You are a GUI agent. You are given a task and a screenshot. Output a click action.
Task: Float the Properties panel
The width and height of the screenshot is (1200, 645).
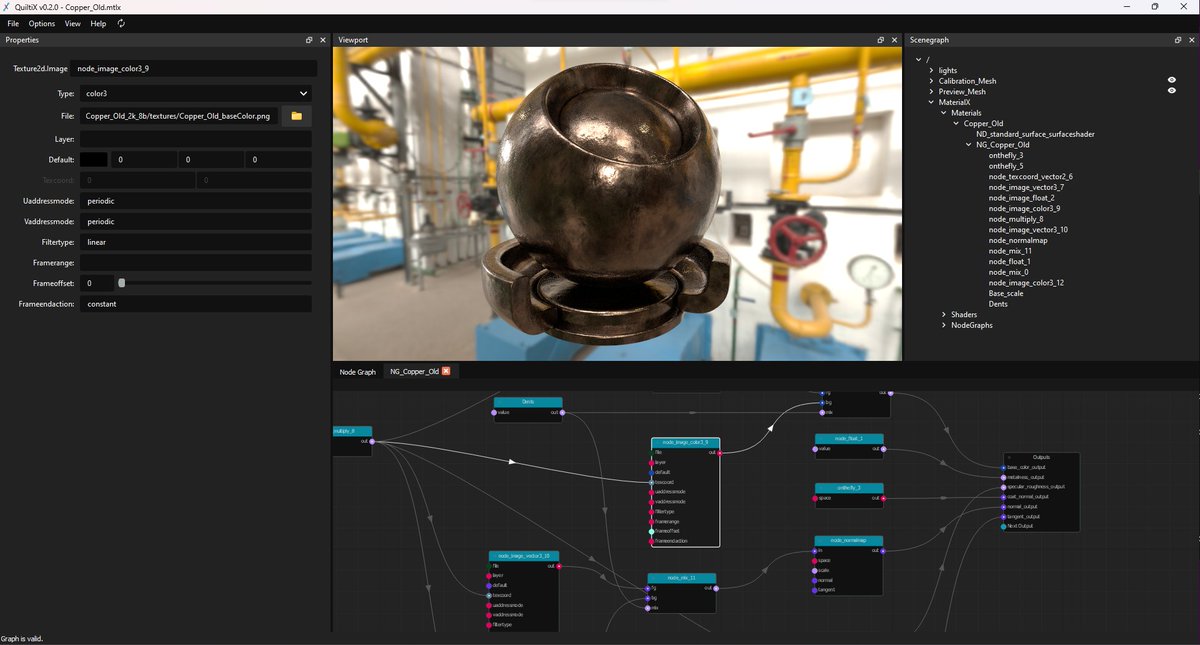pos(309,40)
